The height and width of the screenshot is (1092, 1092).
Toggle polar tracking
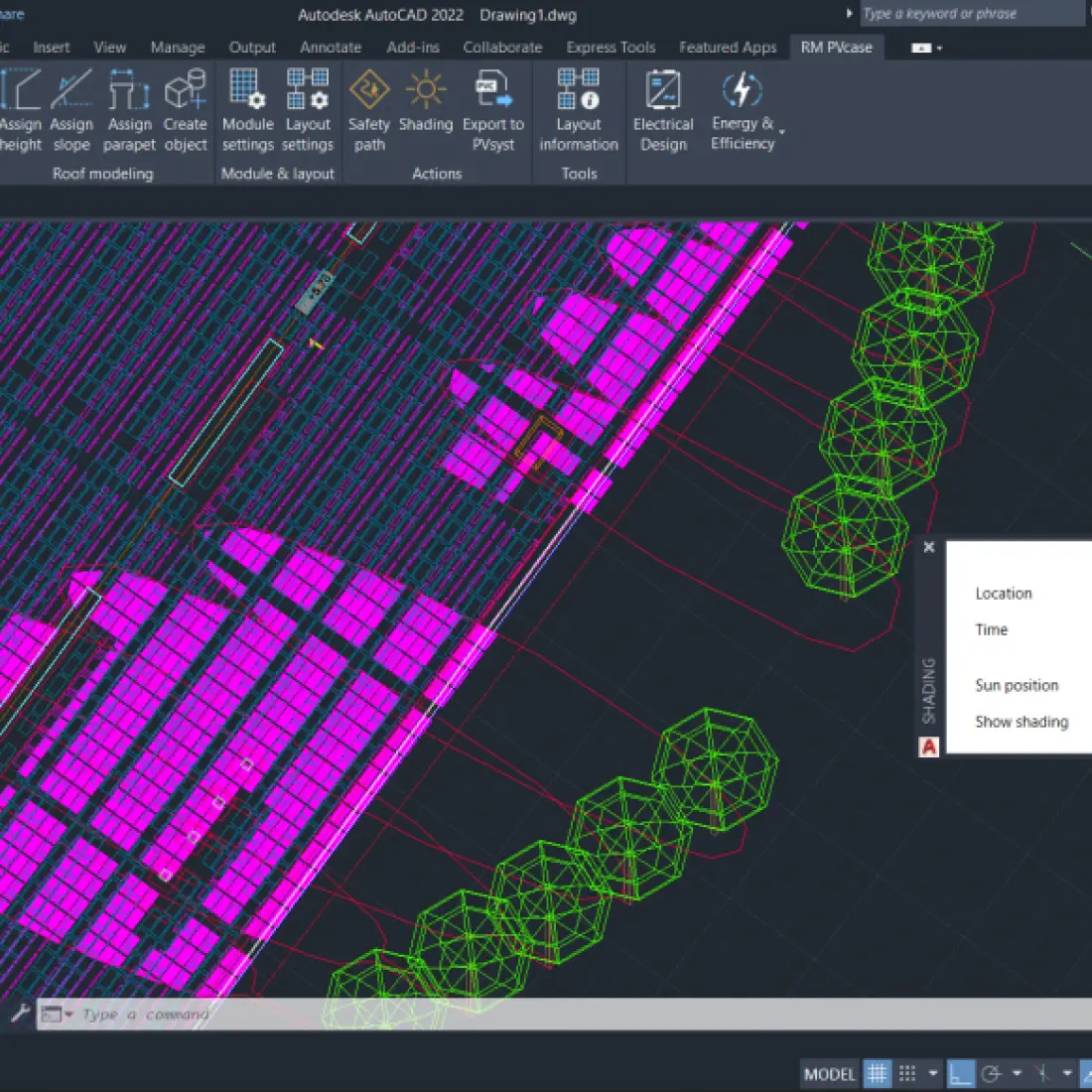click(992, 1073)
